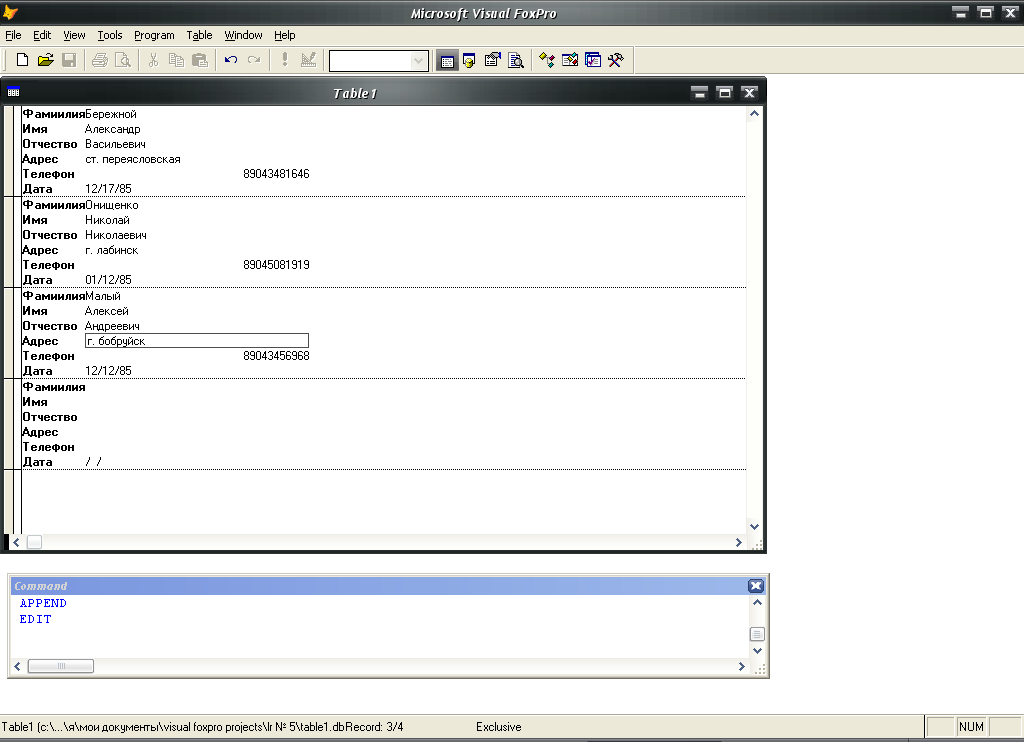Click phone number 89043456968
The image size is (1024, 742).
[x=276, y=356]
